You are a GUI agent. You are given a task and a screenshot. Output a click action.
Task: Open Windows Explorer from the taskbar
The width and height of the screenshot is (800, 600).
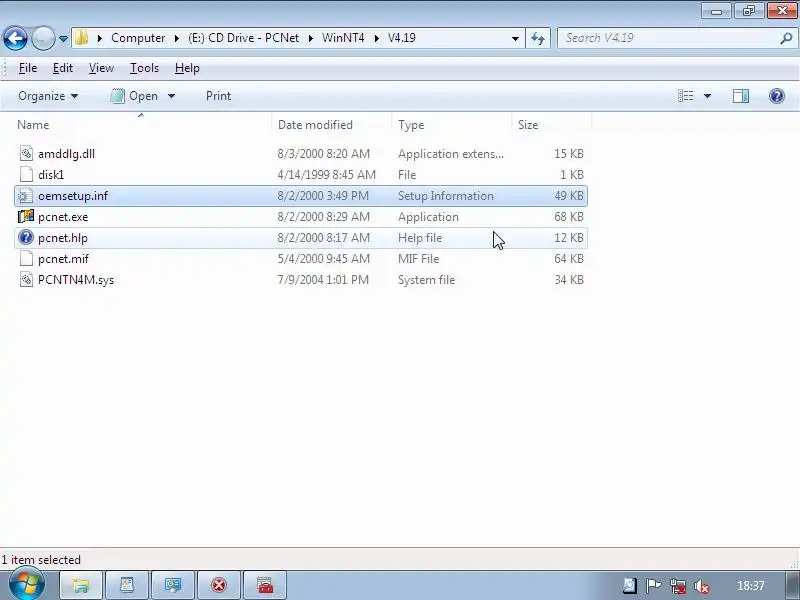point(81,585)
